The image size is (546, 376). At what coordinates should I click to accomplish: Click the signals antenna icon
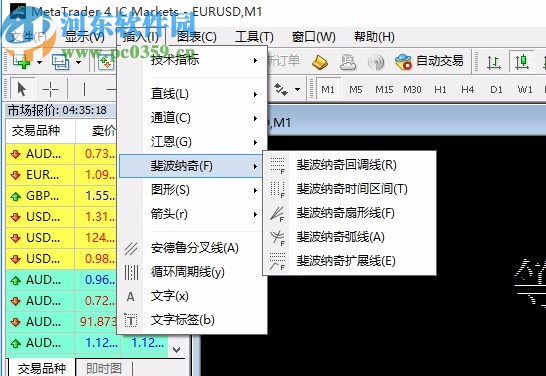click(376, 62)
